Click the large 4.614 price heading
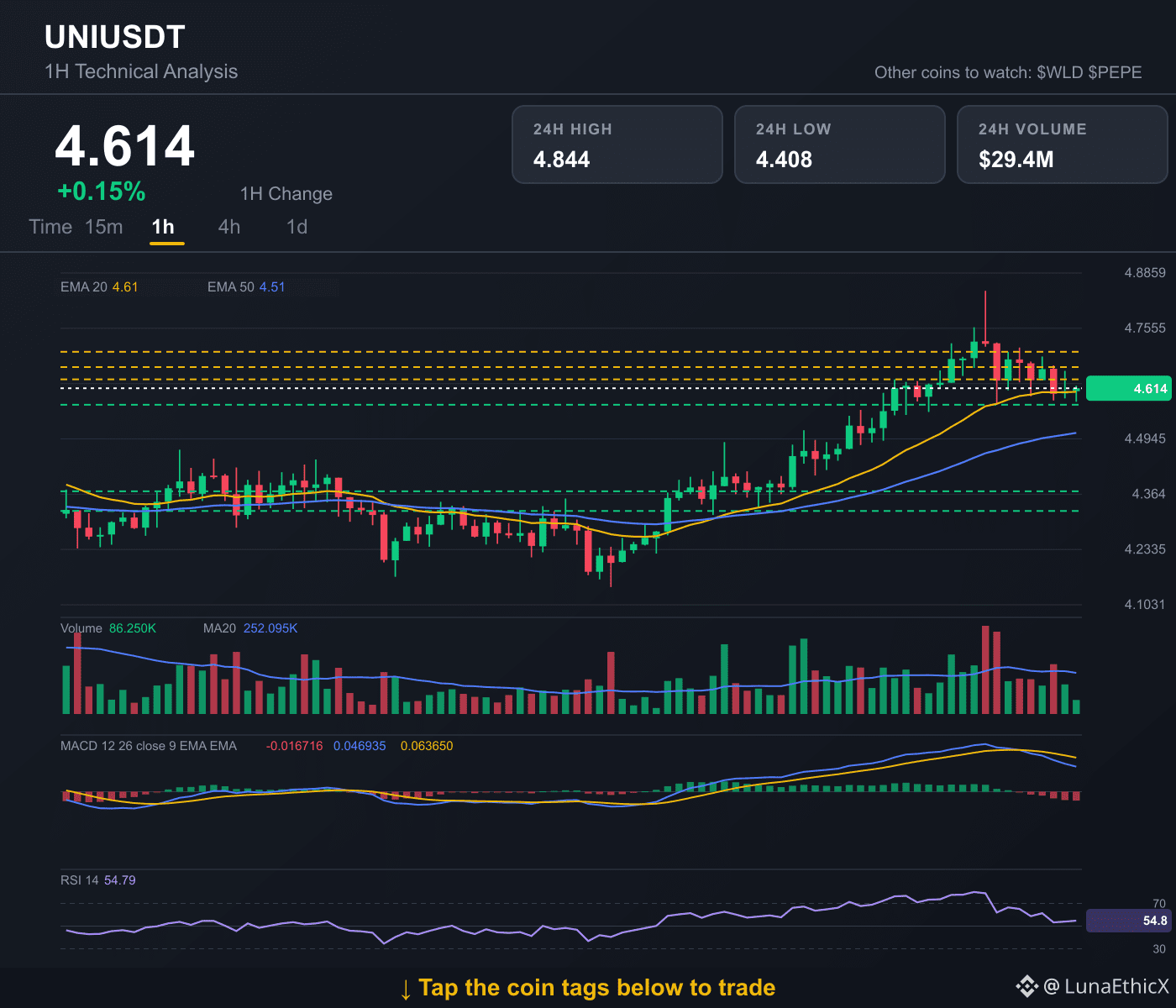The width and height of the screenshot is (1176, 1008). [125, 146]
